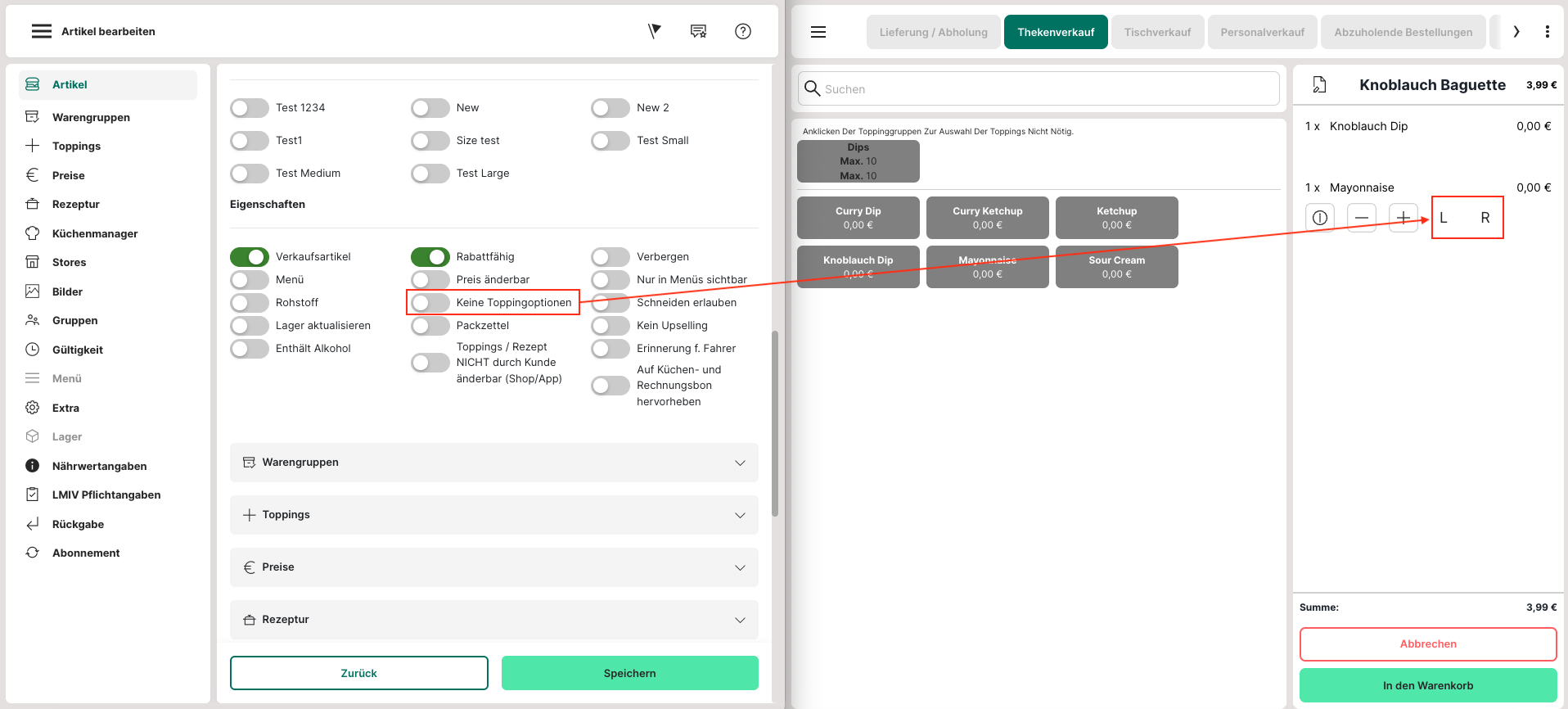
Task: Toggle Schneiden erlauben on
Action: coord(611,303)
